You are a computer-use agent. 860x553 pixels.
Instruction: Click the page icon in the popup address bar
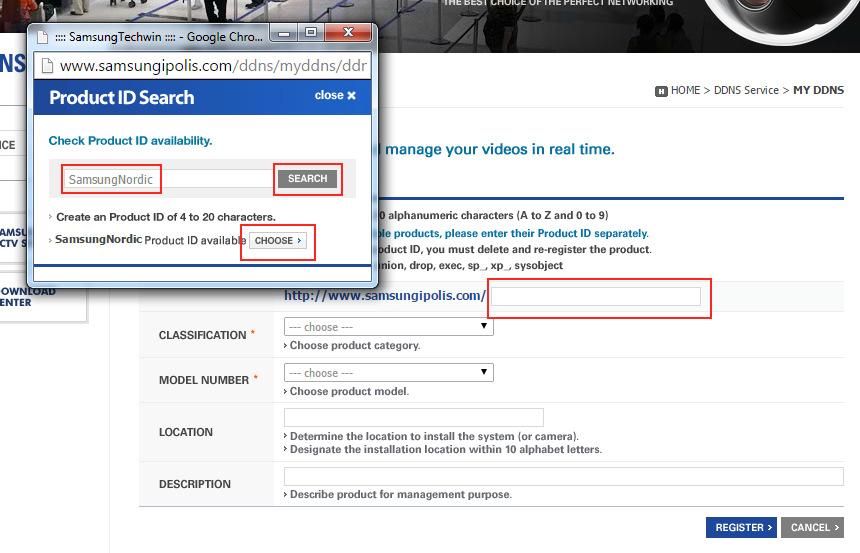[48, 66]
